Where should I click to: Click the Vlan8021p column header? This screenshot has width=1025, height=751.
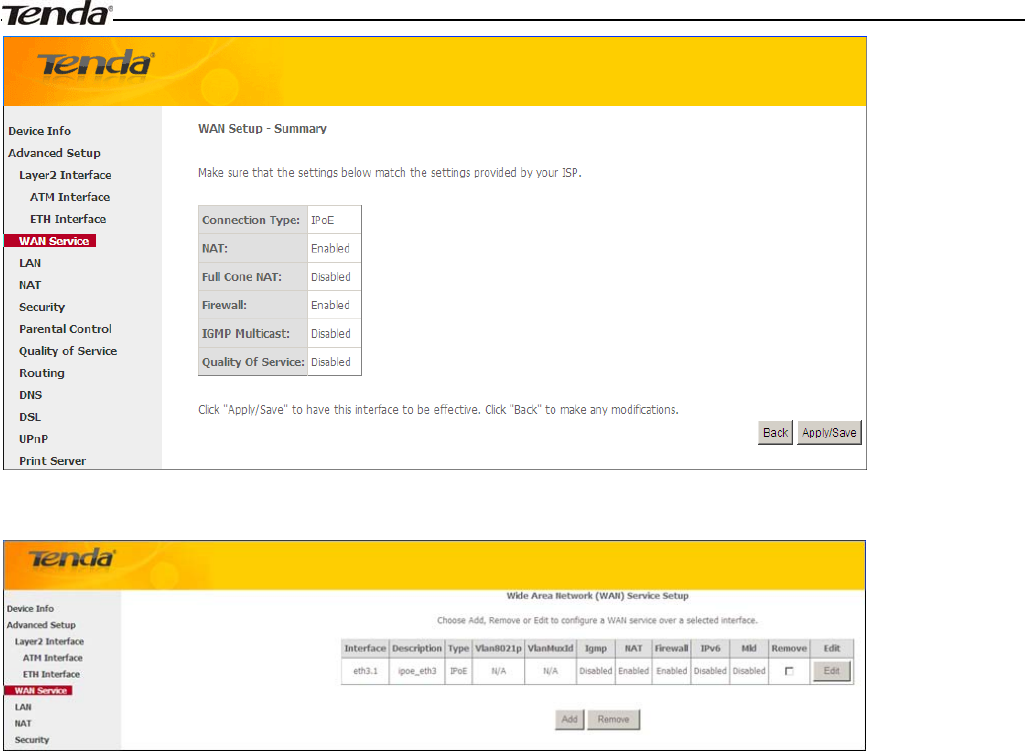(x=498, y=648)
